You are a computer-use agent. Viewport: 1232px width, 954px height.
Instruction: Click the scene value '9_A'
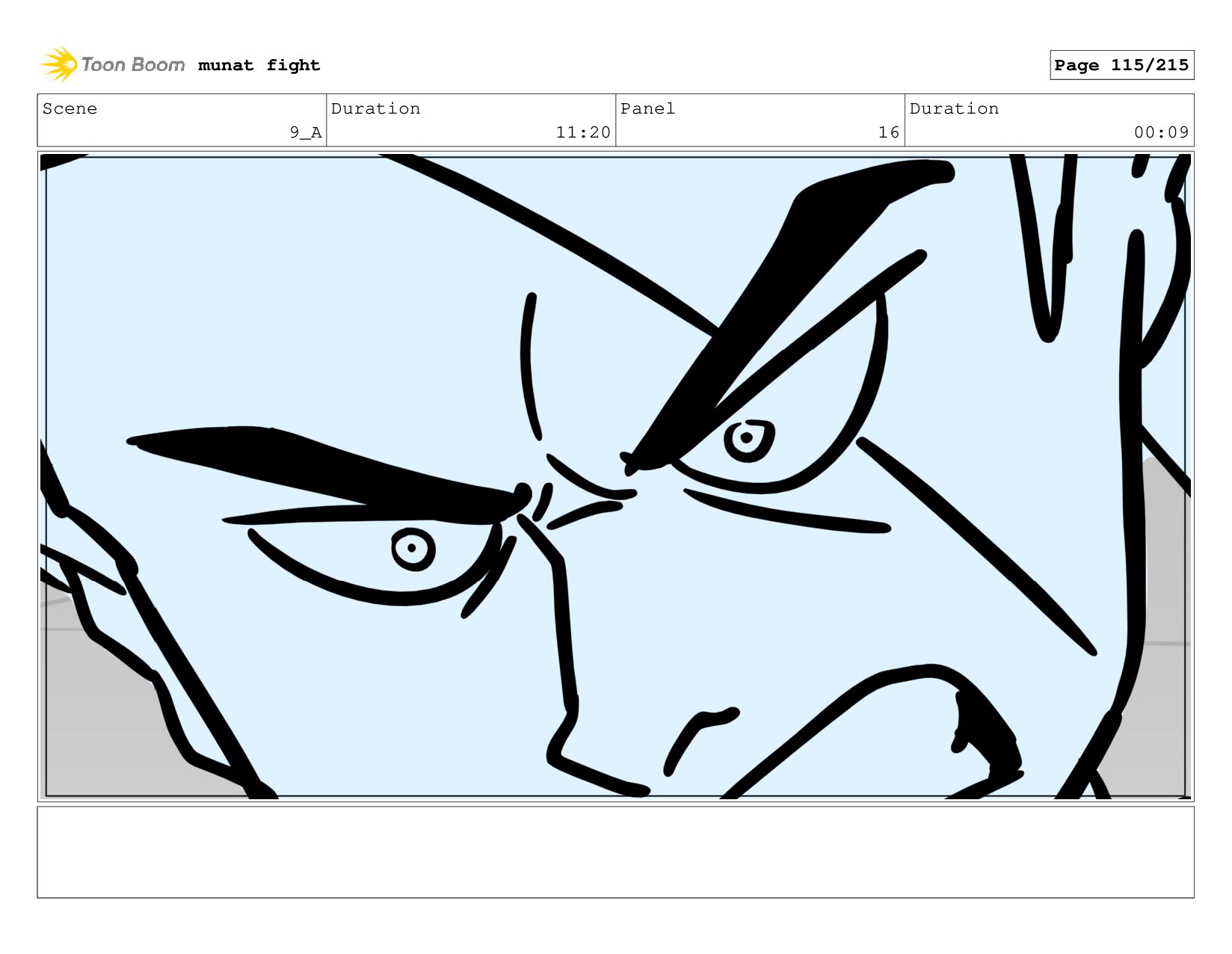click(x=306, y=132)
